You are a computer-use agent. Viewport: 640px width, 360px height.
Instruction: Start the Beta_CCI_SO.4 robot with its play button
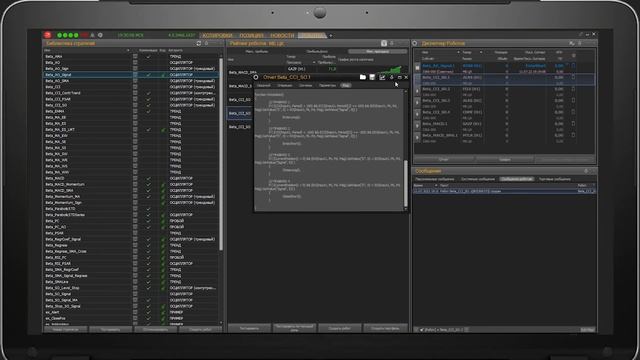417,114
